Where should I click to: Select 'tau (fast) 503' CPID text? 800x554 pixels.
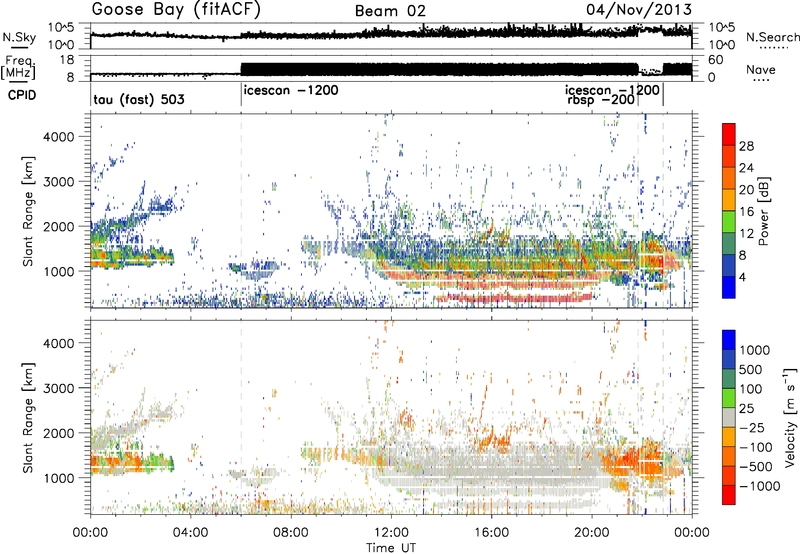point(139,99)
